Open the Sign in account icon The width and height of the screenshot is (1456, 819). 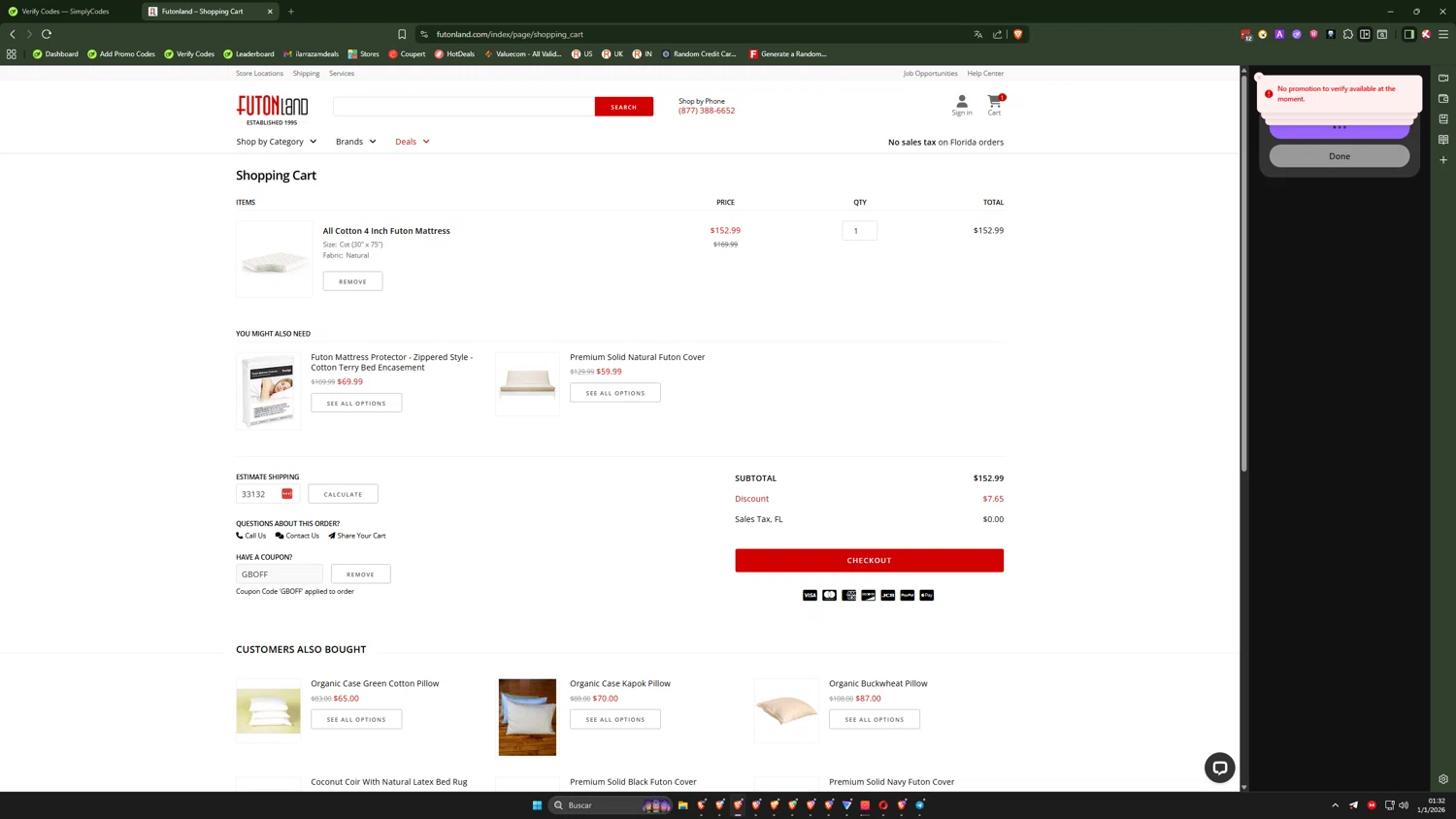pyautogui.click(x=962, y=105)
